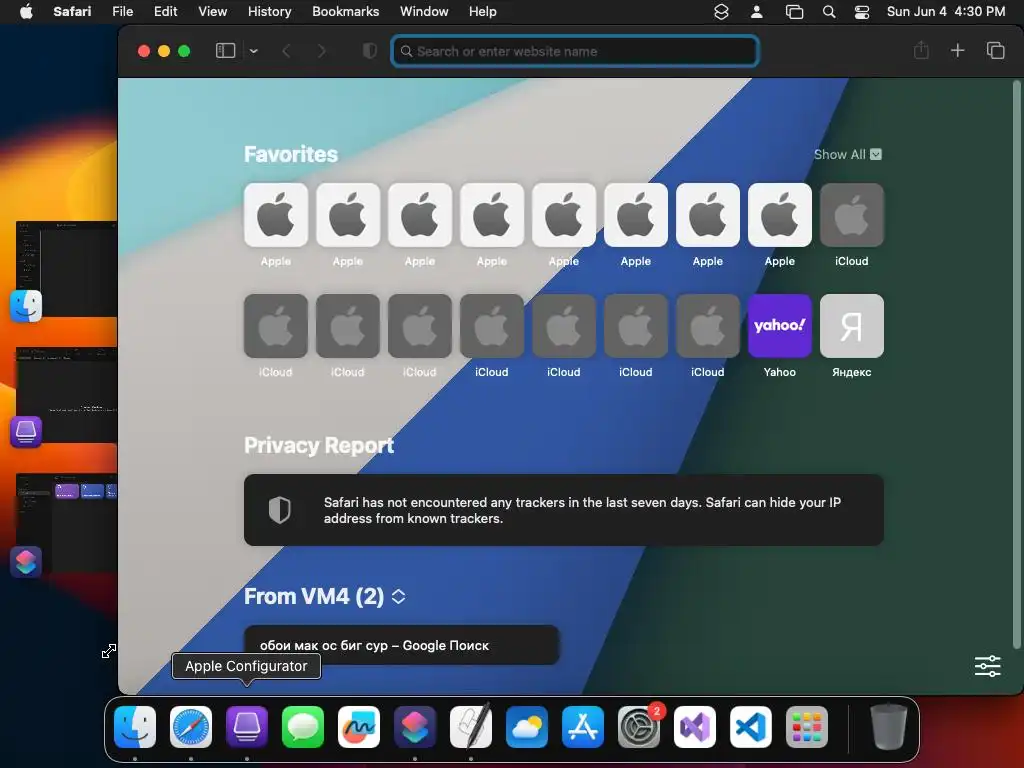
Task: Open Launchpad from the Dock
Action: pyautogui.click(x=807, y=727)
